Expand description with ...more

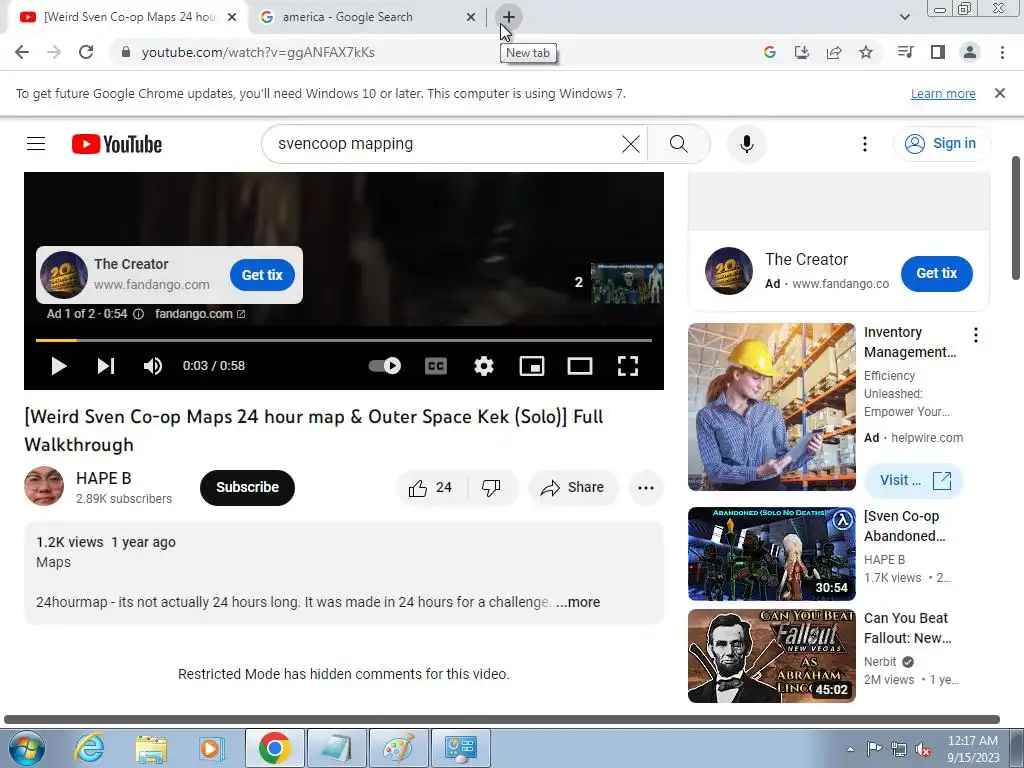[x=578, y=602]
